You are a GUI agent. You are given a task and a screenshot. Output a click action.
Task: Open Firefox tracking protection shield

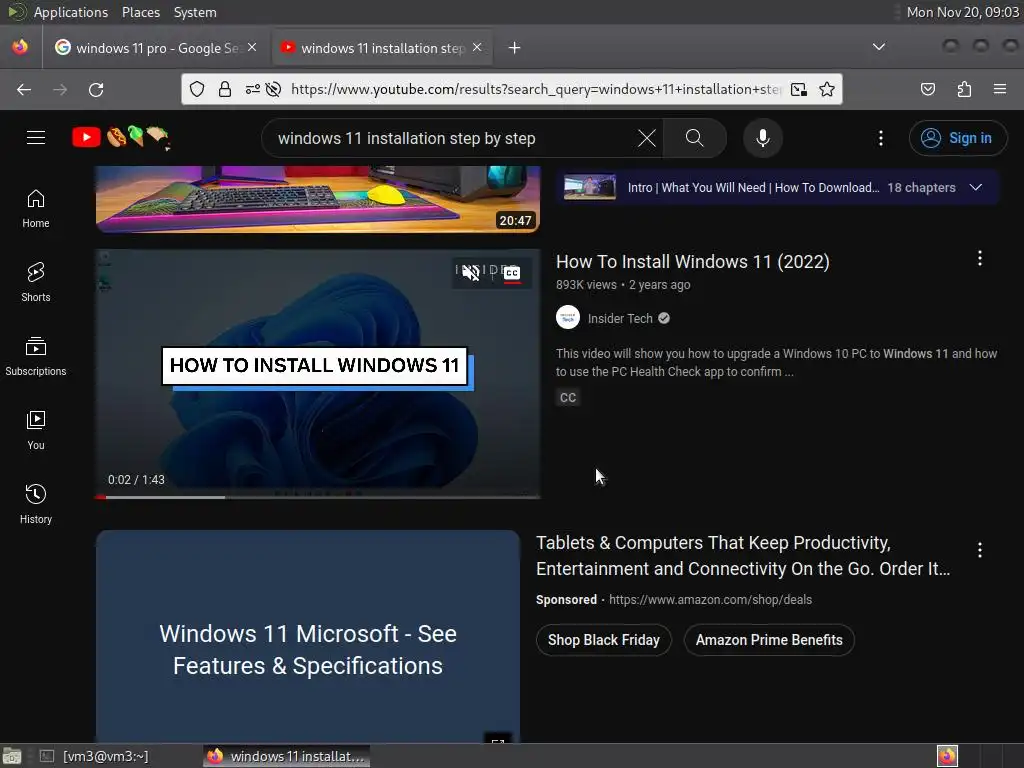click(x=197, y=89)
